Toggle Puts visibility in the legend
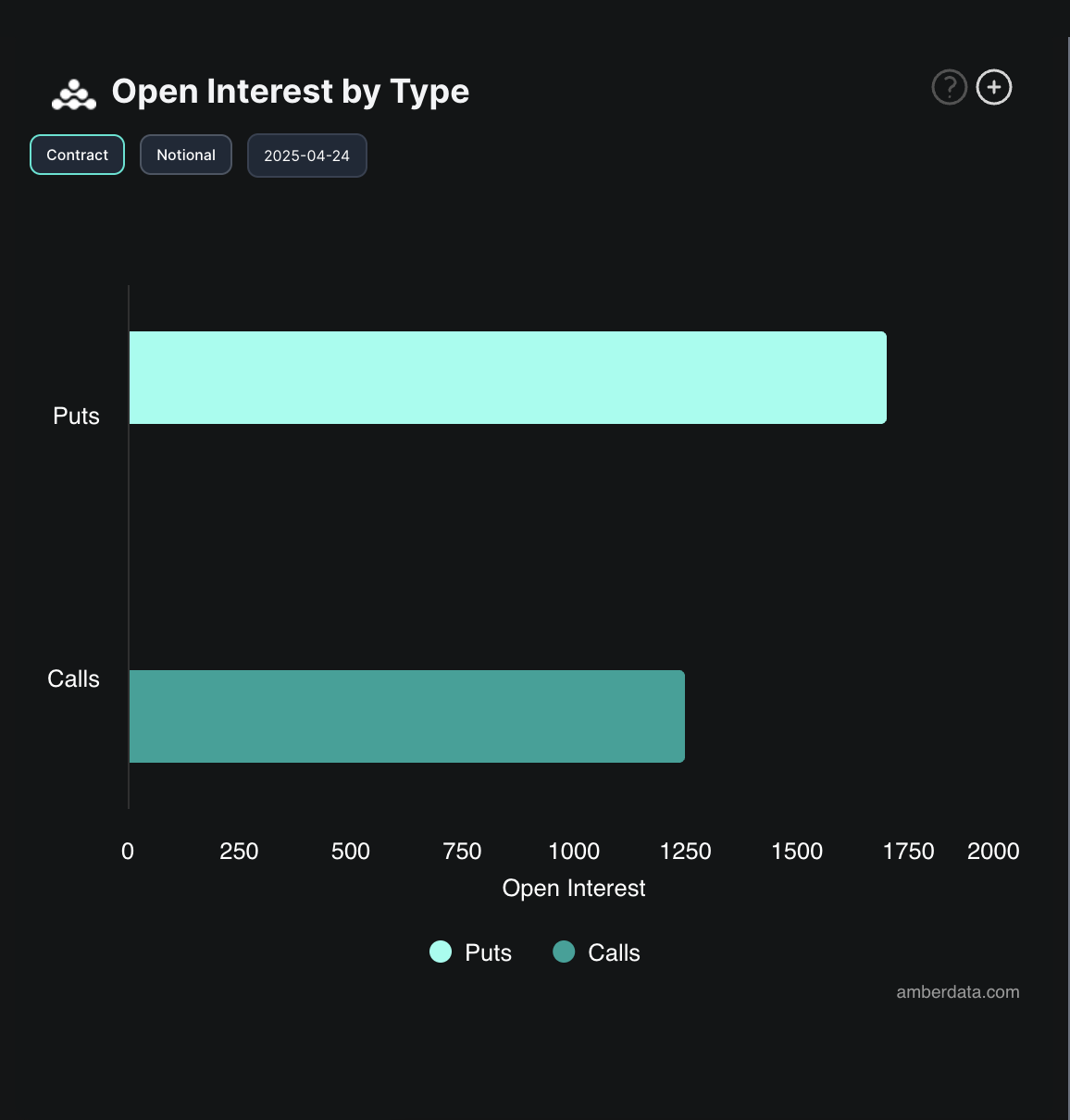The width and height of the screenshot is (1070, 1120). pyautogui.click(x=470, y=952)
